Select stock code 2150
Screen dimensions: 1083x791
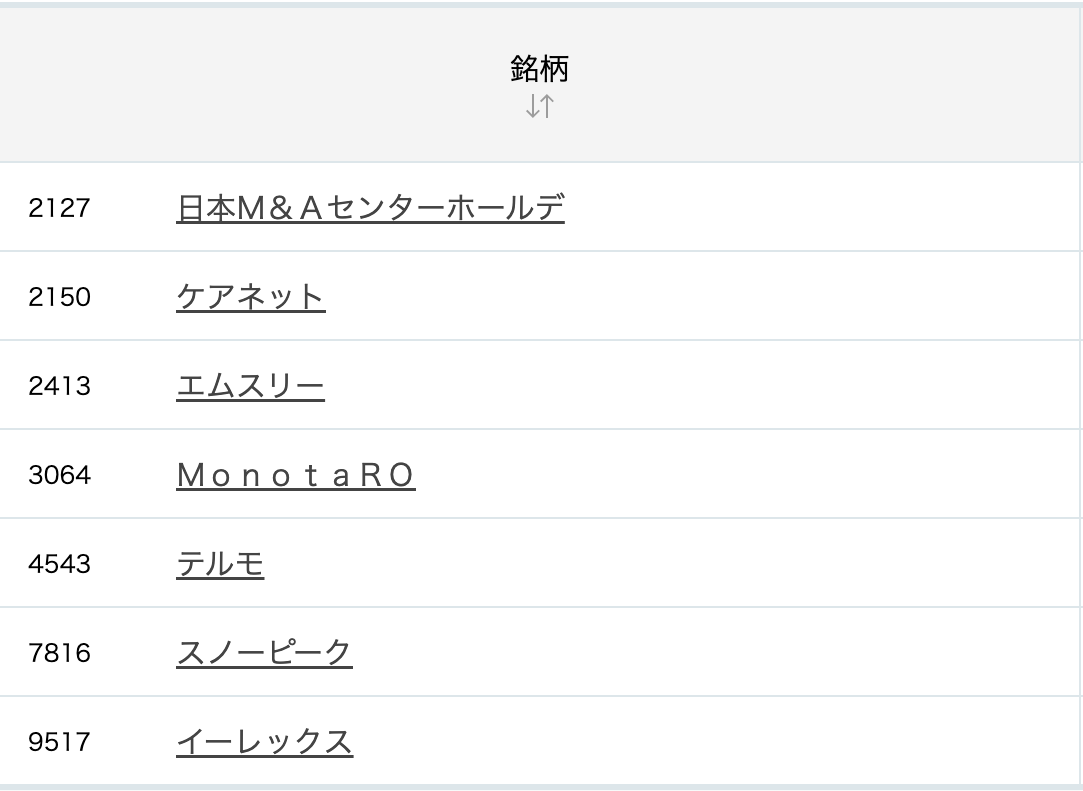pyautogui.click(x=59, y=297)
